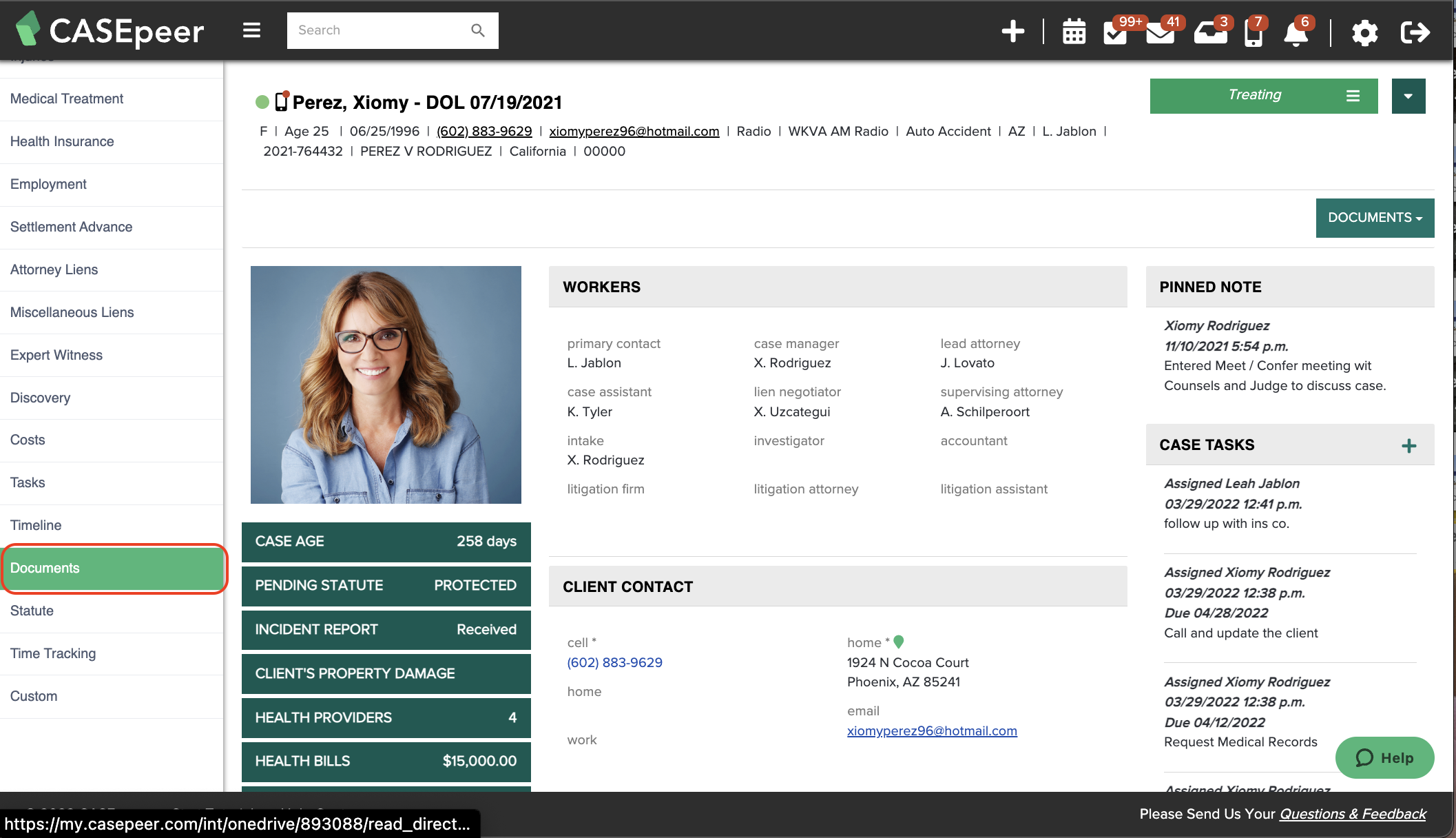Screen dimensions: 1456x838
Task: Click header email xiomyperez96@hotmail.com
Action: coord(634,131)
